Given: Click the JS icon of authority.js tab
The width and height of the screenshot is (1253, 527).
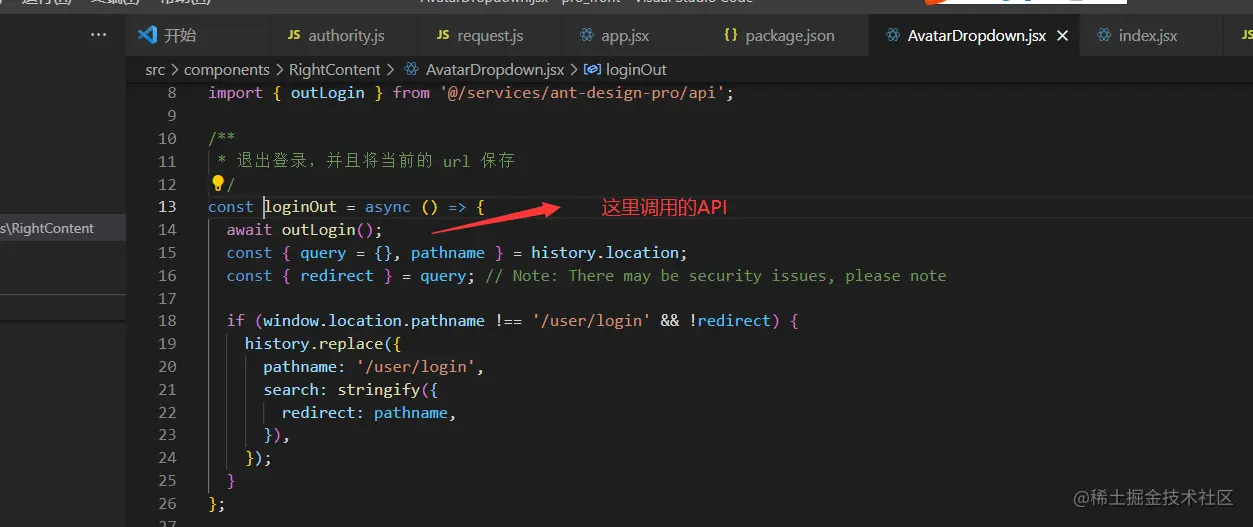Looking at the screenshot, I should point(294,35).
